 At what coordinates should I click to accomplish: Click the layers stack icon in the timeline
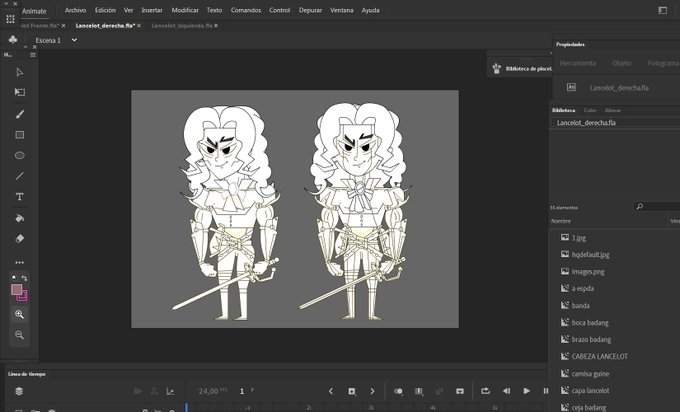click(19, 391)
